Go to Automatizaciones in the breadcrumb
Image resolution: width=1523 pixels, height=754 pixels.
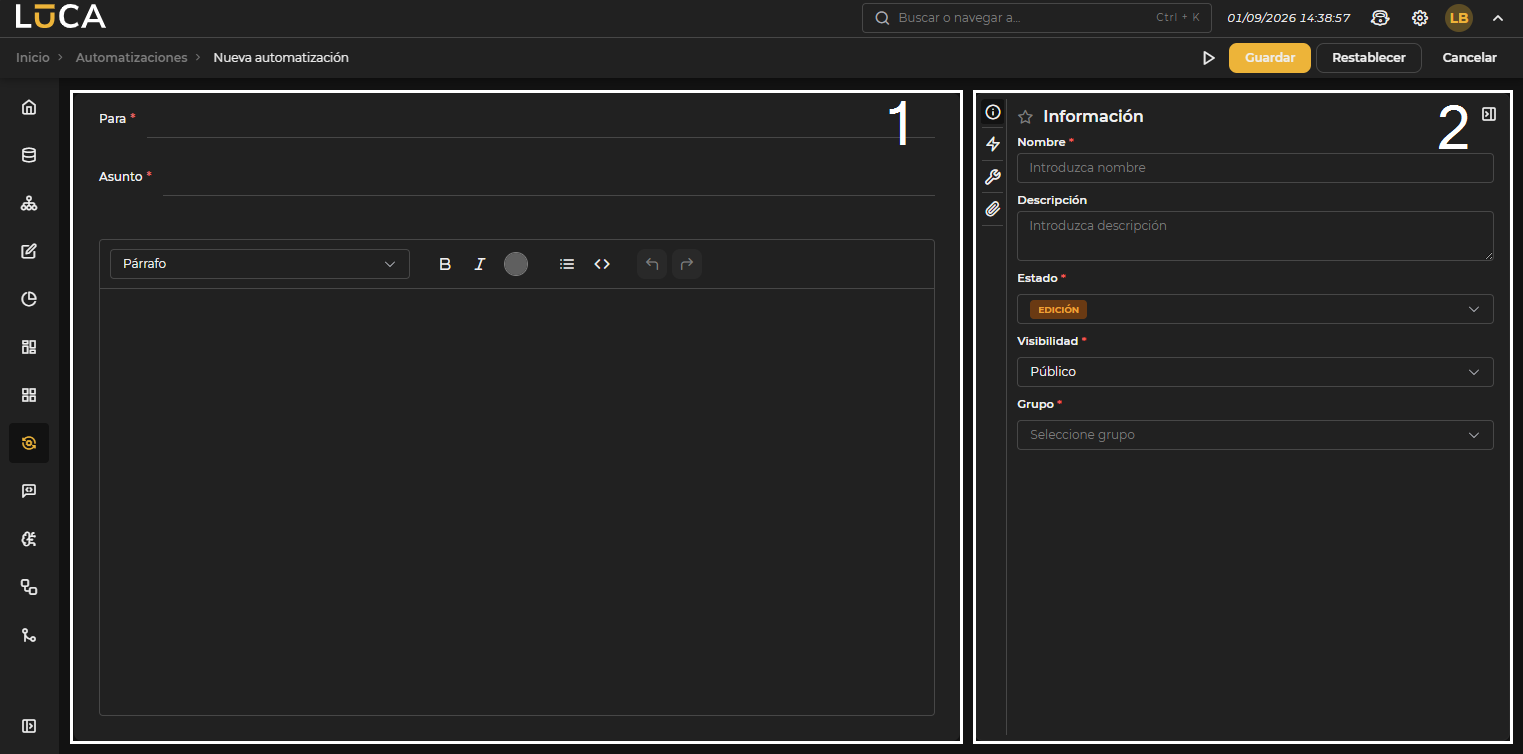(132, 58)
